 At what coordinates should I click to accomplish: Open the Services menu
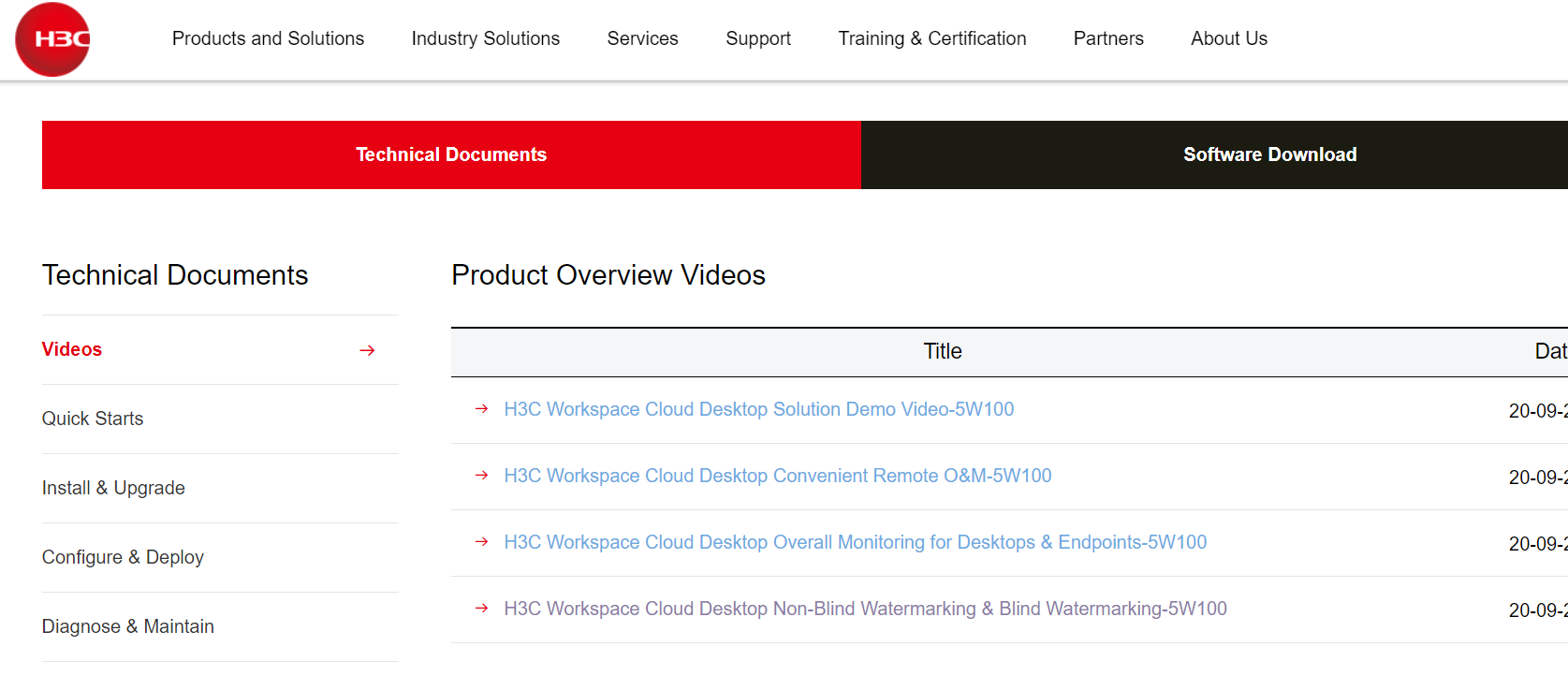pyautogui.click(x=642, y=38)
